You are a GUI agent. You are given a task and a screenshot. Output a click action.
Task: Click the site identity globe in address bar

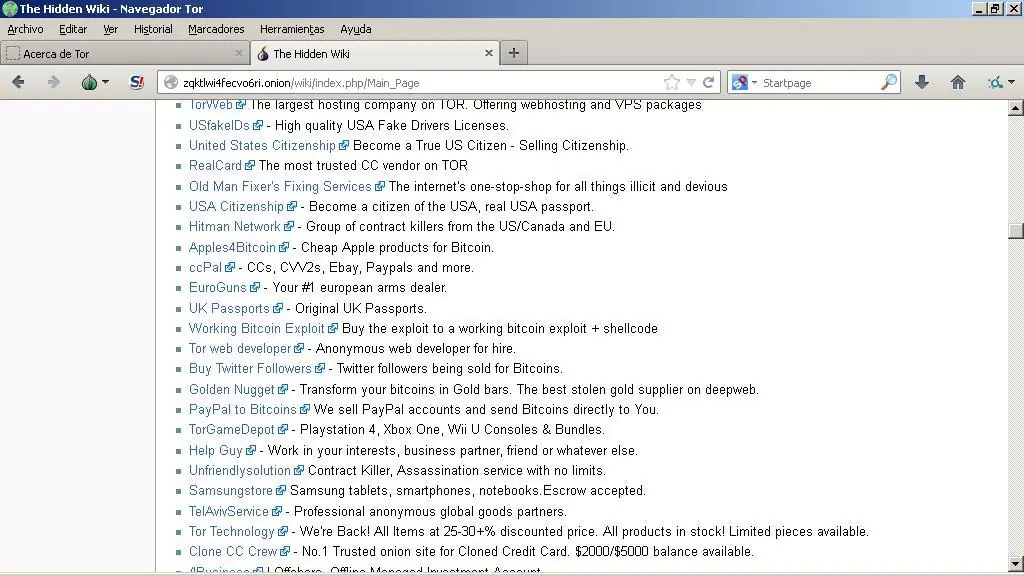(x=171, y=82)
